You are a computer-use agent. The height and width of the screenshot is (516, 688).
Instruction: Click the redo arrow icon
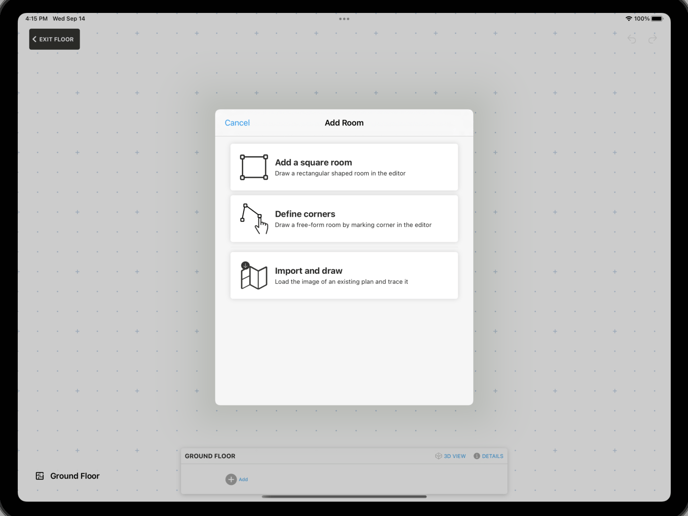click(x=652, y=39)
